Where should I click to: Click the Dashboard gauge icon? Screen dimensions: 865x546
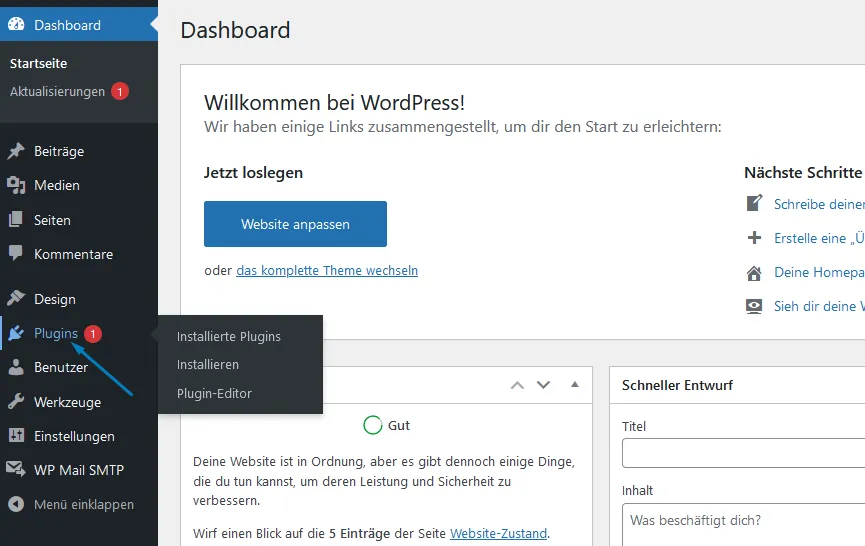16,24
